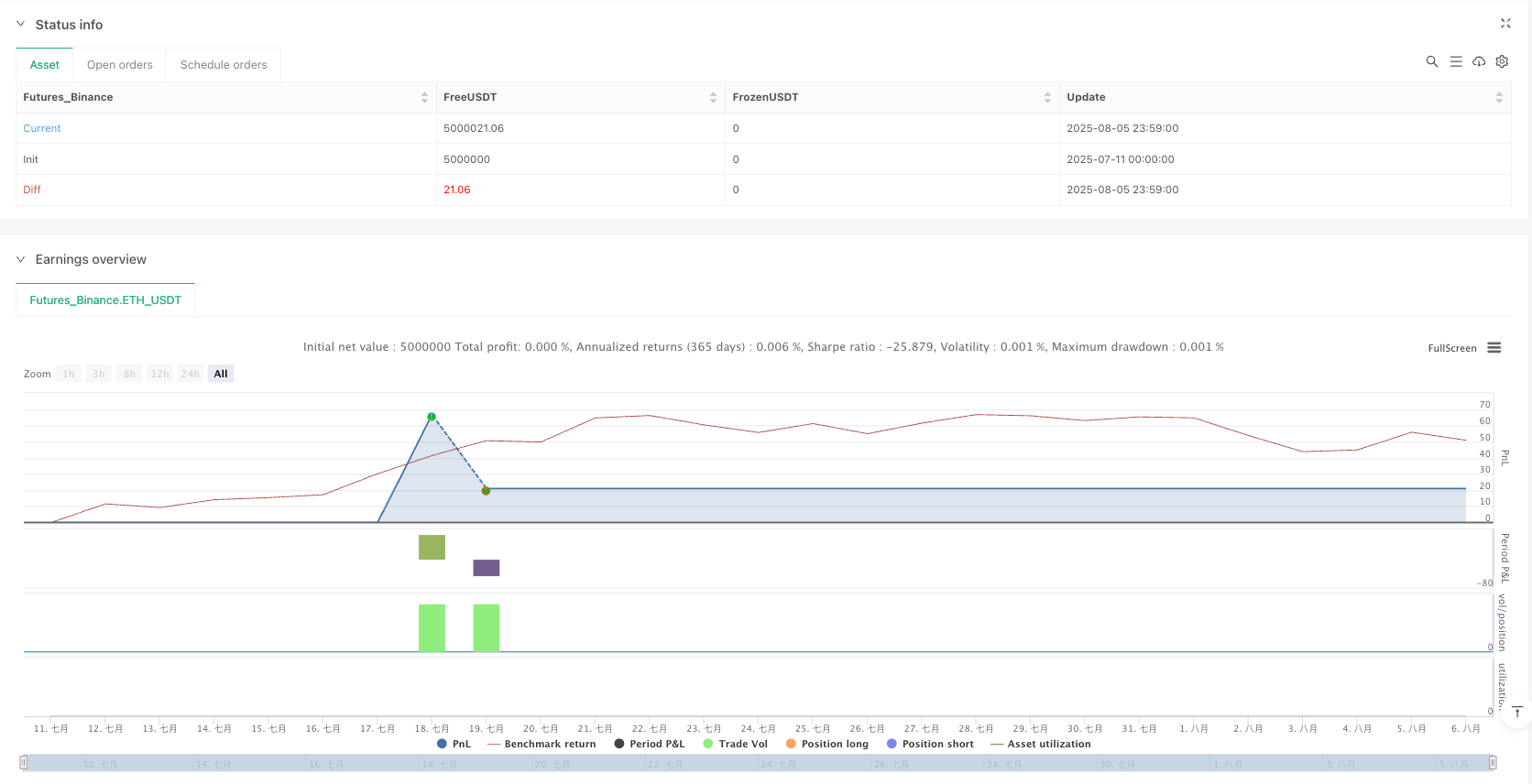Open the table settings gear icon
The image size is (1532, 784).
1502,61
